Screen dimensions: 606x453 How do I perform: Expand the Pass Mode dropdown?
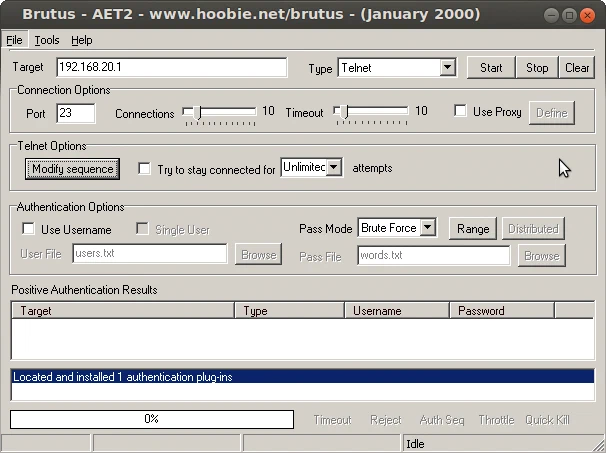point(428,227)
